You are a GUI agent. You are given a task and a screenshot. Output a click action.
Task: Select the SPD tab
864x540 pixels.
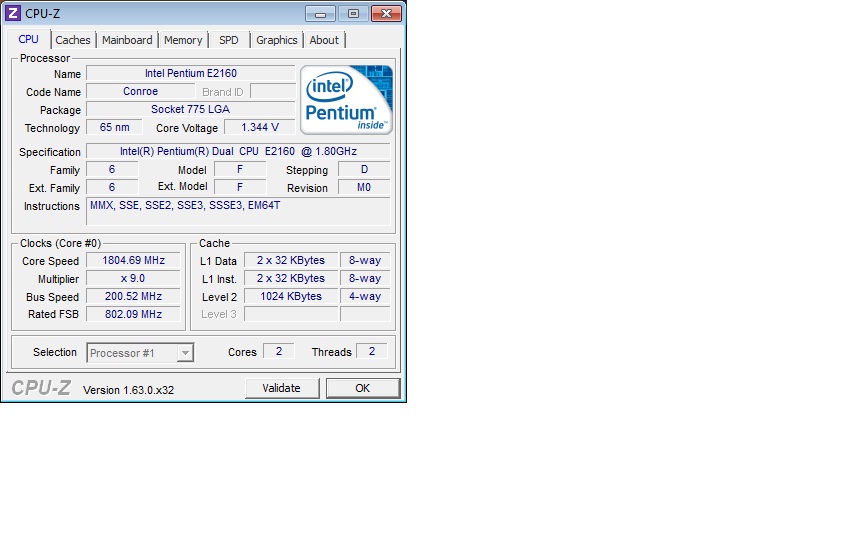tap(229, 40)
